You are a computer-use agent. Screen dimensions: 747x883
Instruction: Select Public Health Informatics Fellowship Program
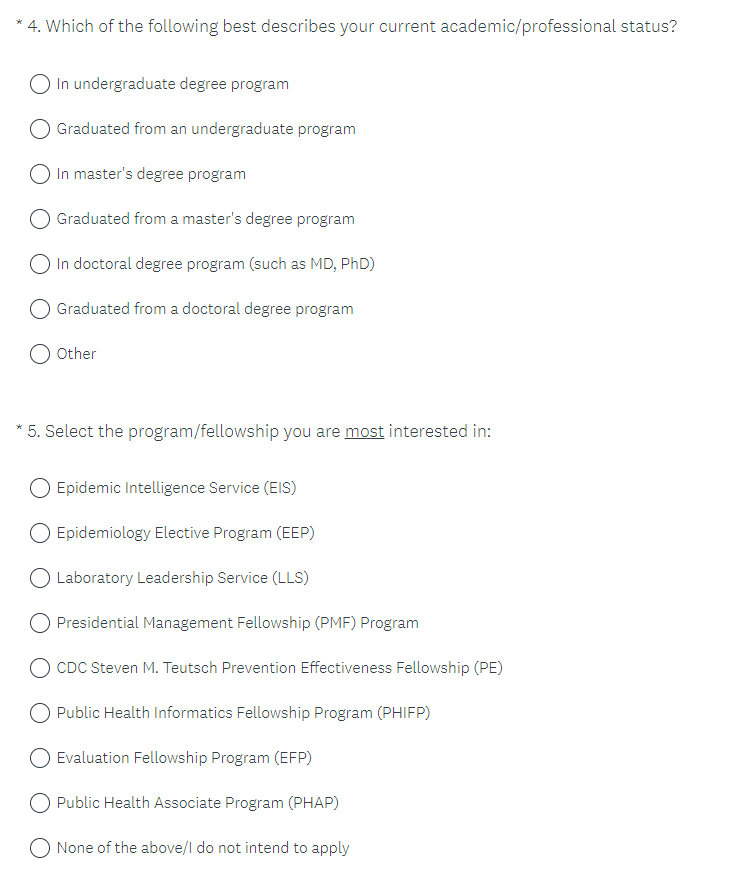pos(41,713)
